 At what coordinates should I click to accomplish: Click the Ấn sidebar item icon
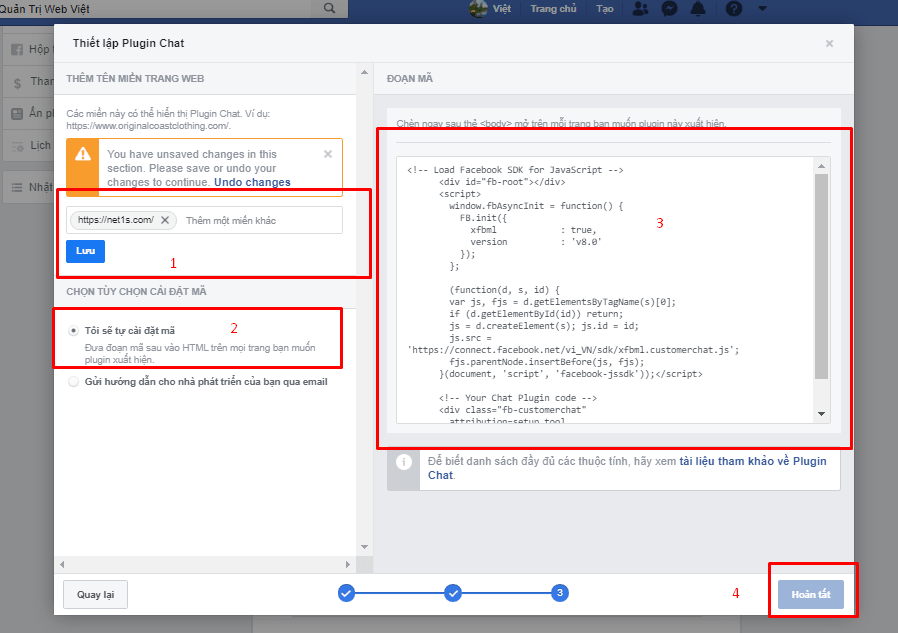click(x=17, y=113)
